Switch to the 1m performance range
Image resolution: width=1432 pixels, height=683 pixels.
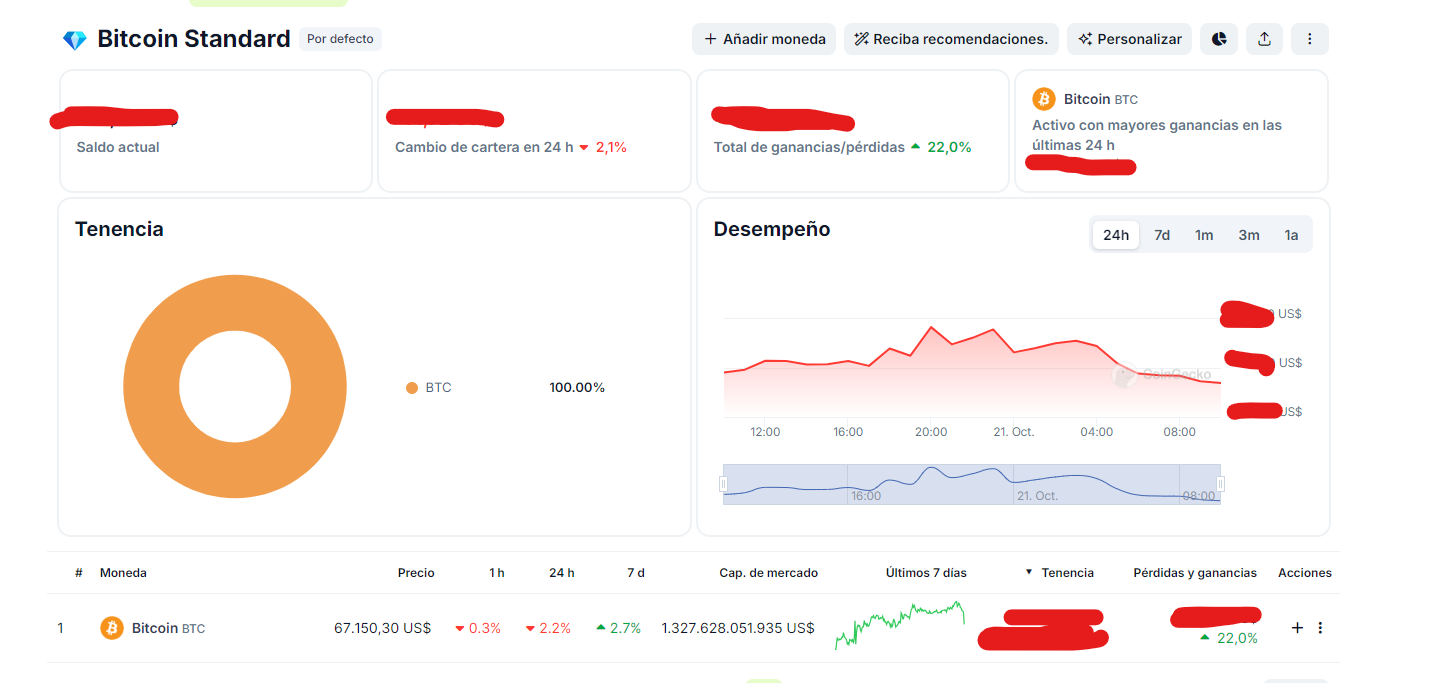click(1204, 235)
